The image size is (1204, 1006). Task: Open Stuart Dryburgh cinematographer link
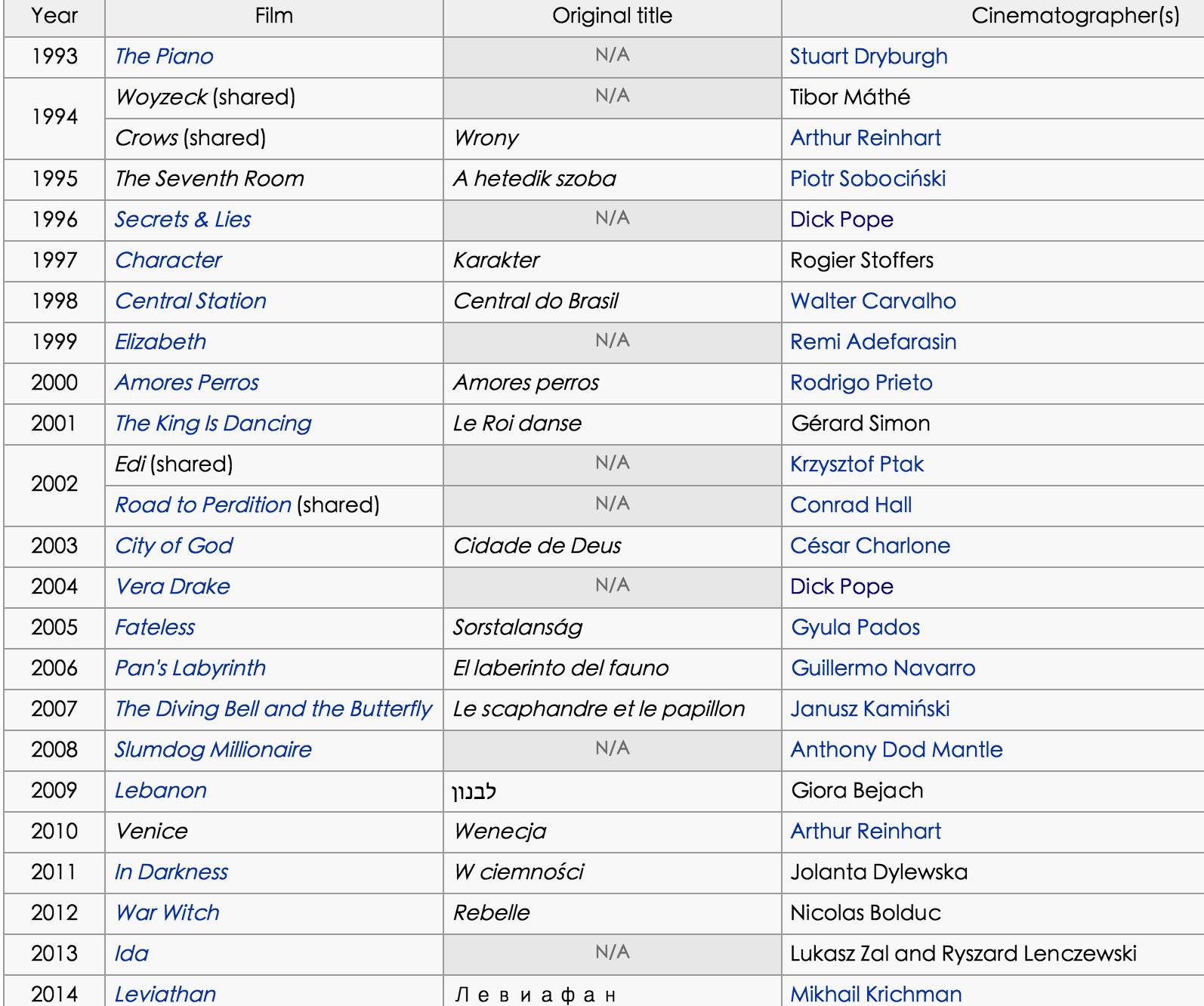869,57
